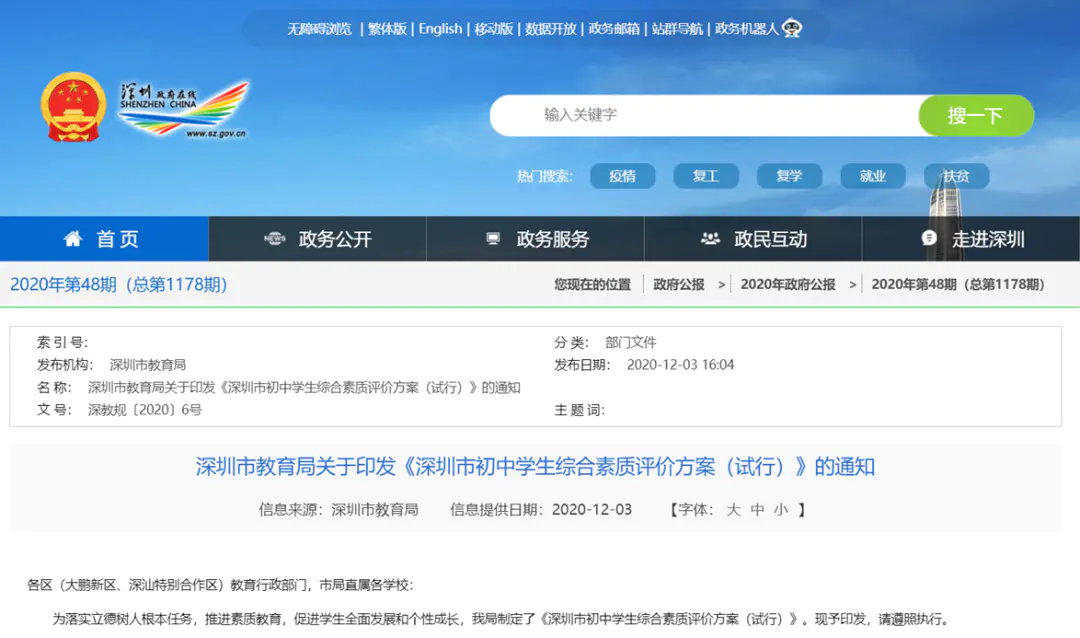The height and width of the screenshot is (638, 1080).
Task: Click the green 搜一下 search button
Action: pyautogui.click(x=976, y=115)
